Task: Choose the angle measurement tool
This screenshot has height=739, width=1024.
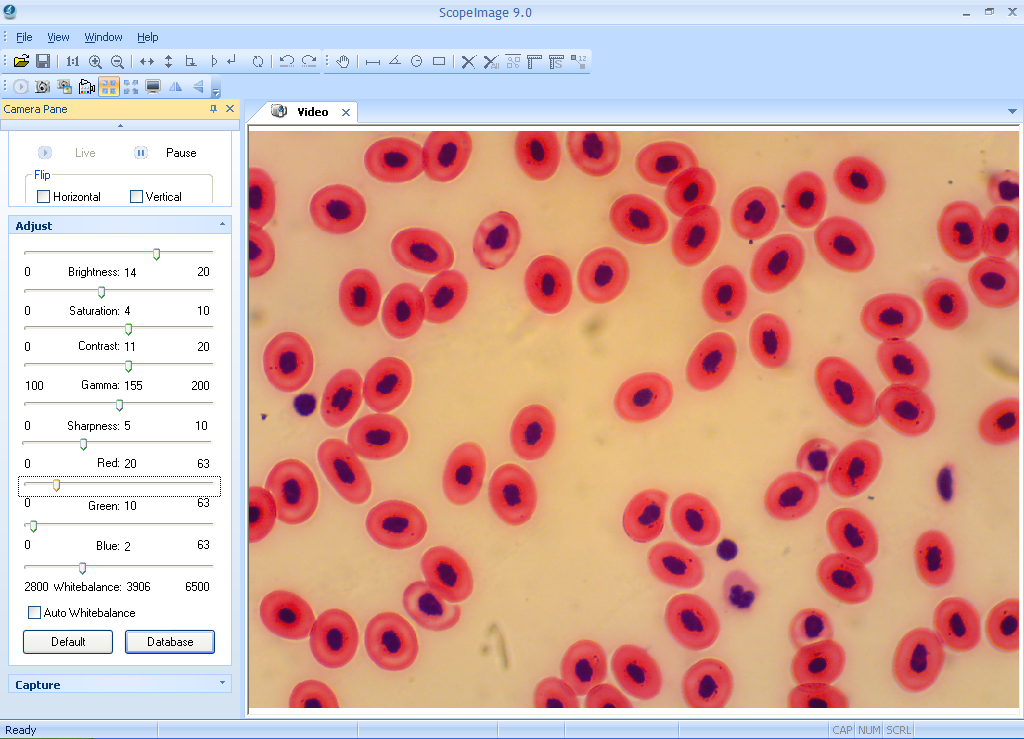Action: point(395,61)
